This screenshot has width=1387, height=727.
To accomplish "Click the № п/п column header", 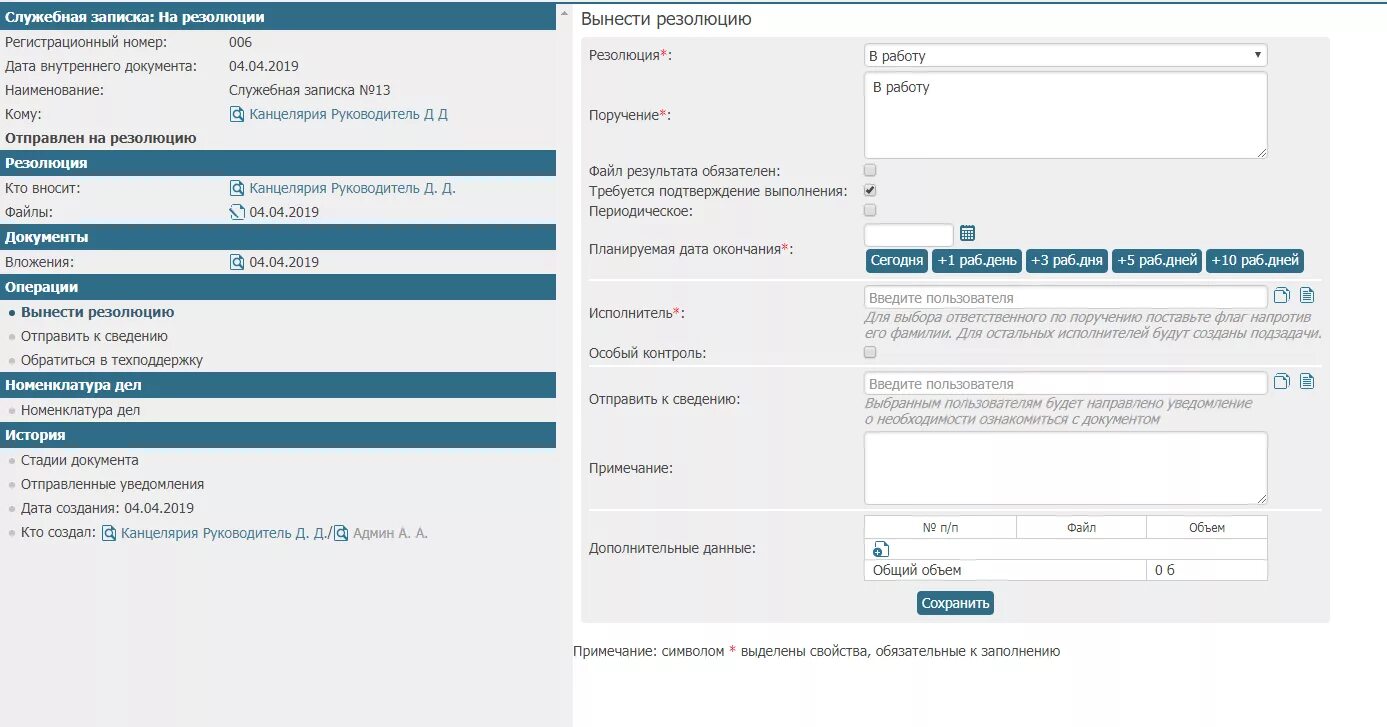I will coord(940,527).
